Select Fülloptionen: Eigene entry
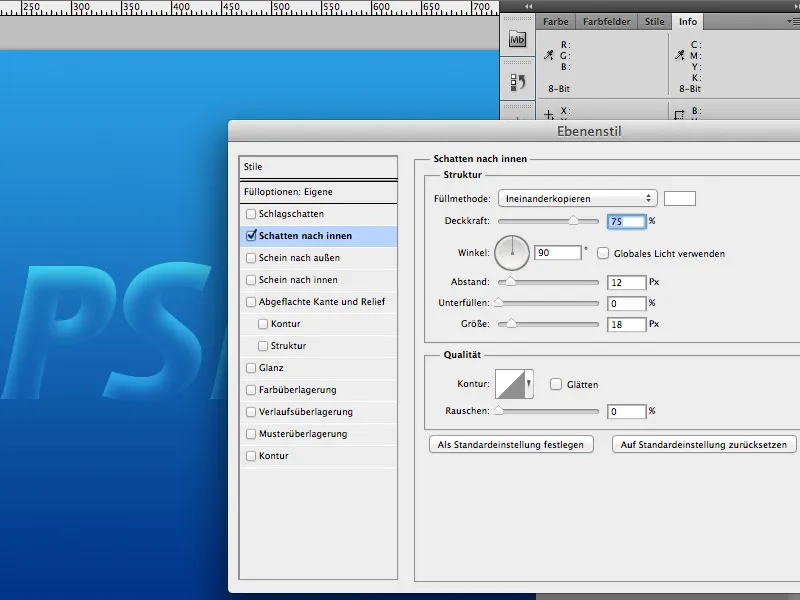The image size is (800, 600). [x=318, y=192]
